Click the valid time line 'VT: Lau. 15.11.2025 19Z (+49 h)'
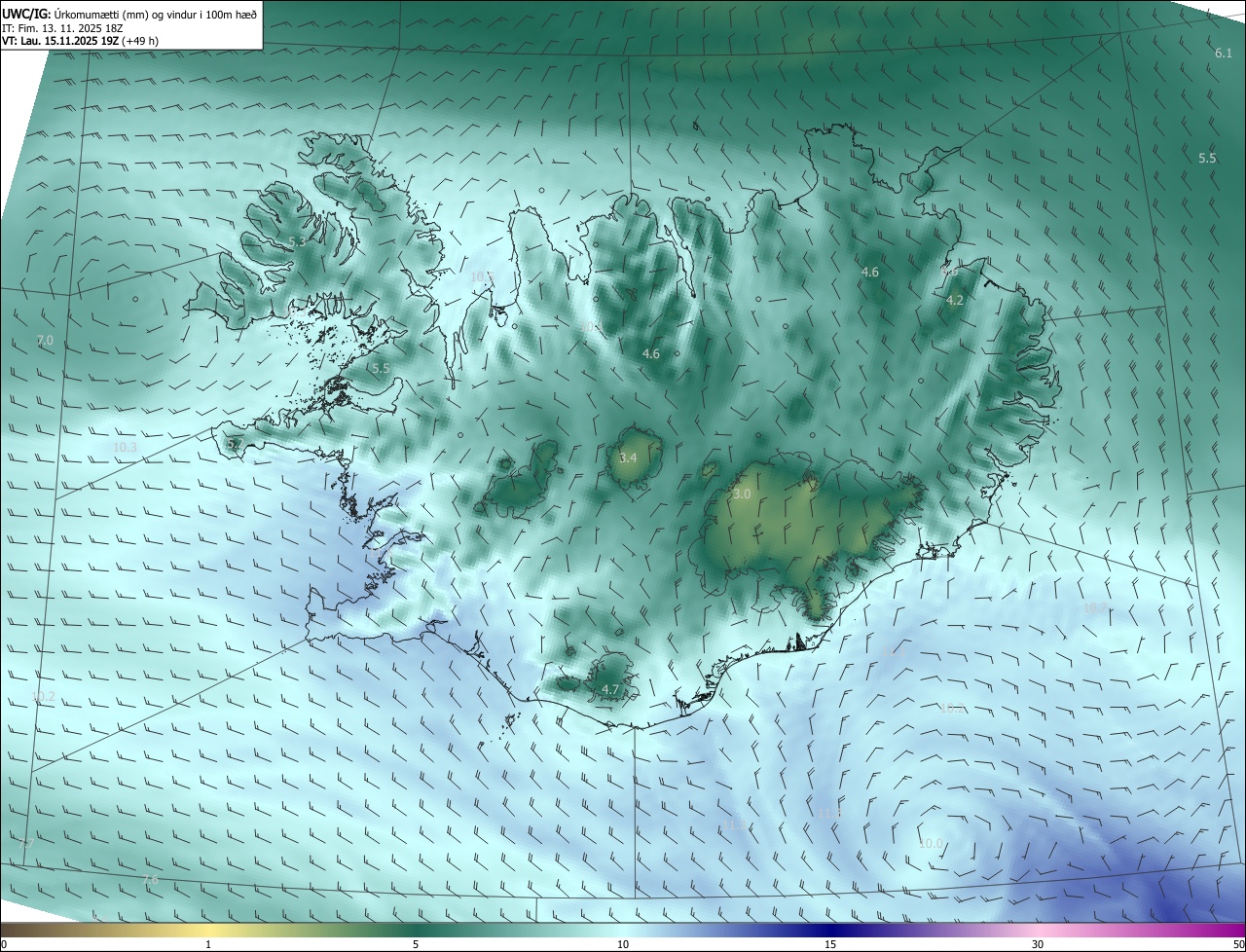Viewport: 1246px width, 952px height. [x=80, y=41]
